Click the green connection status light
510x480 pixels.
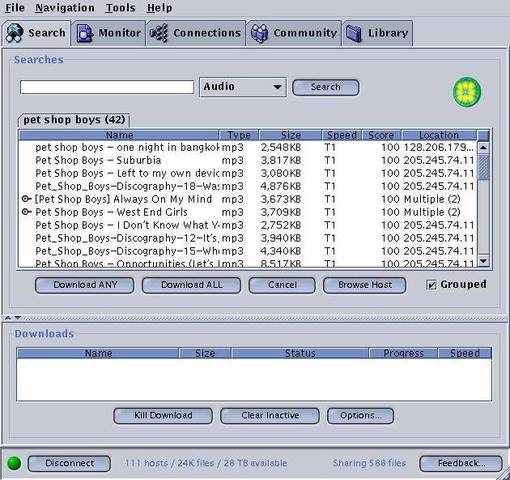click(14, 463)
